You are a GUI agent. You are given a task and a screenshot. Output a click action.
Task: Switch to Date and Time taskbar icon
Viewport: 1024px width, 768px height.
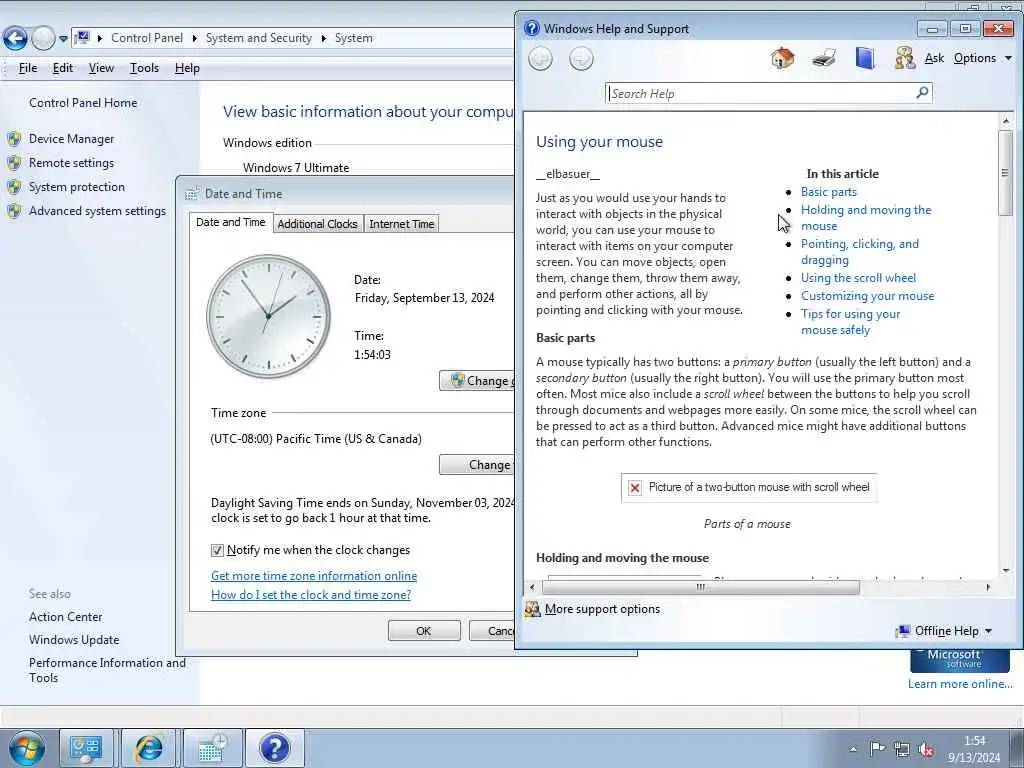click(x=212, y=748)
